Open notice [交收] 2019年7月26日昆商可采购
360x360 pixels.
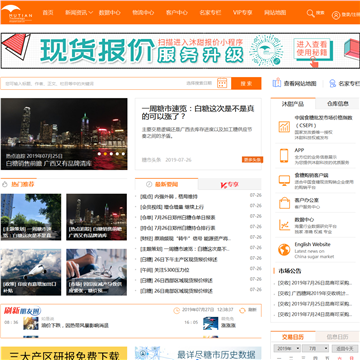[x=315, y=283]
